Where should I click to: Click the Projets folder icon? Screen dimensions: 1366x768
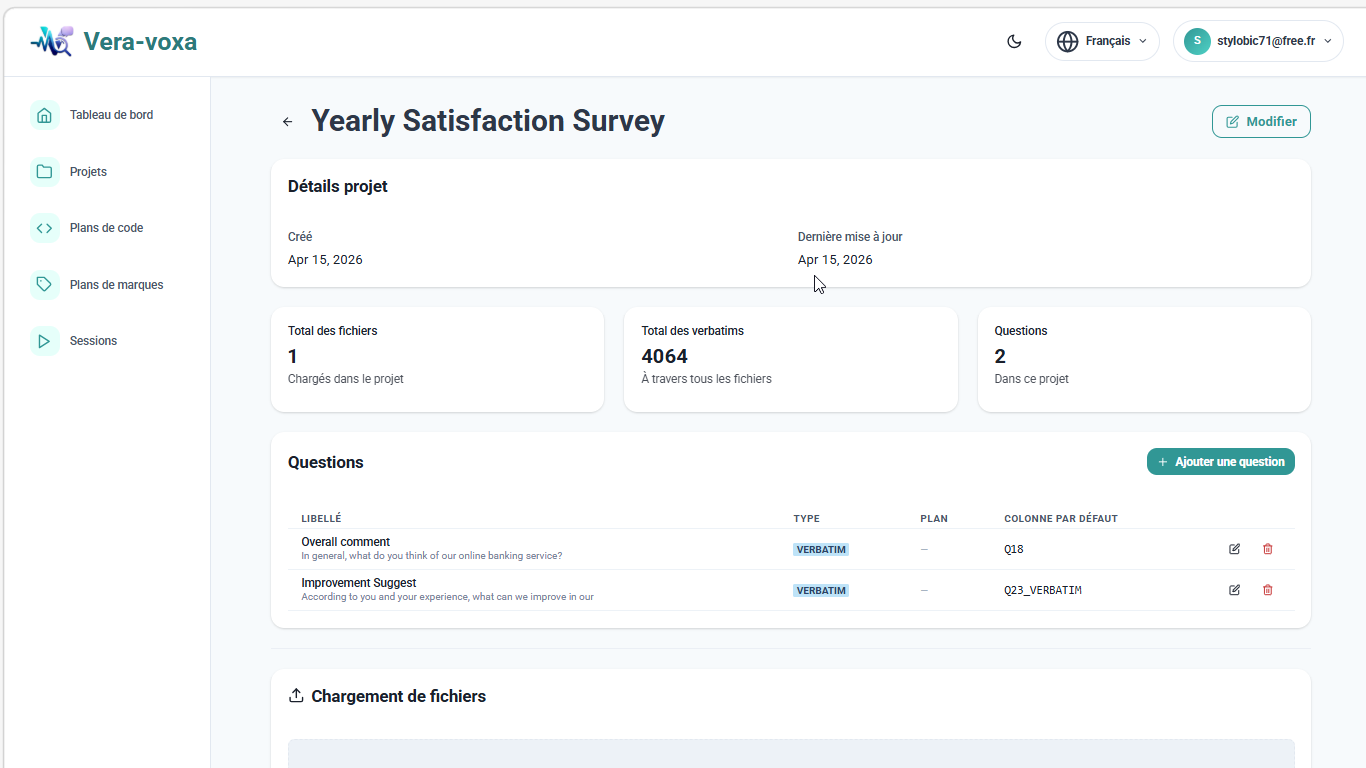pyautogui.click(x=44, y=172)
